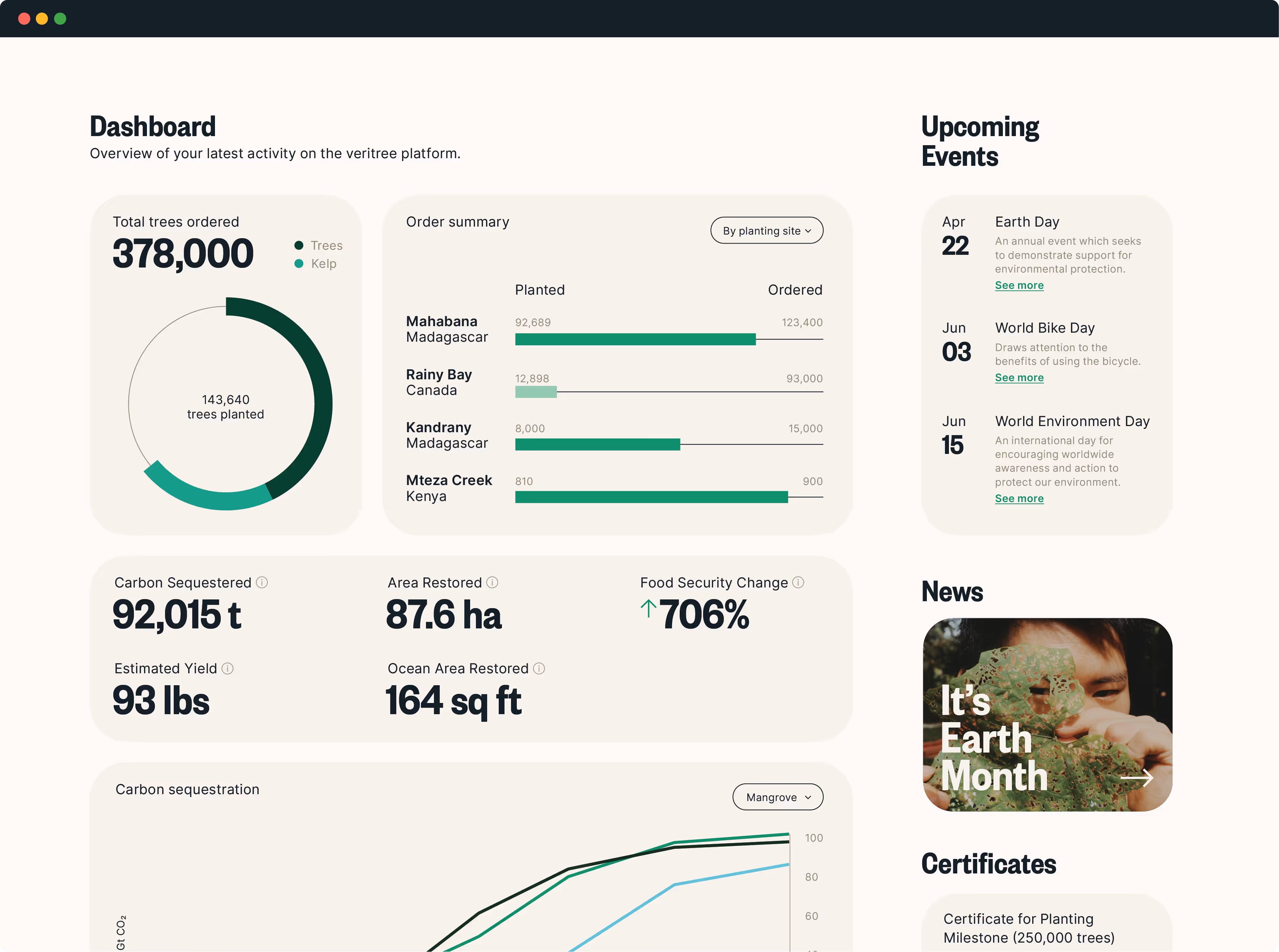
Task: Select the Mahabana Madagascar site name
Action: (447, 329)
